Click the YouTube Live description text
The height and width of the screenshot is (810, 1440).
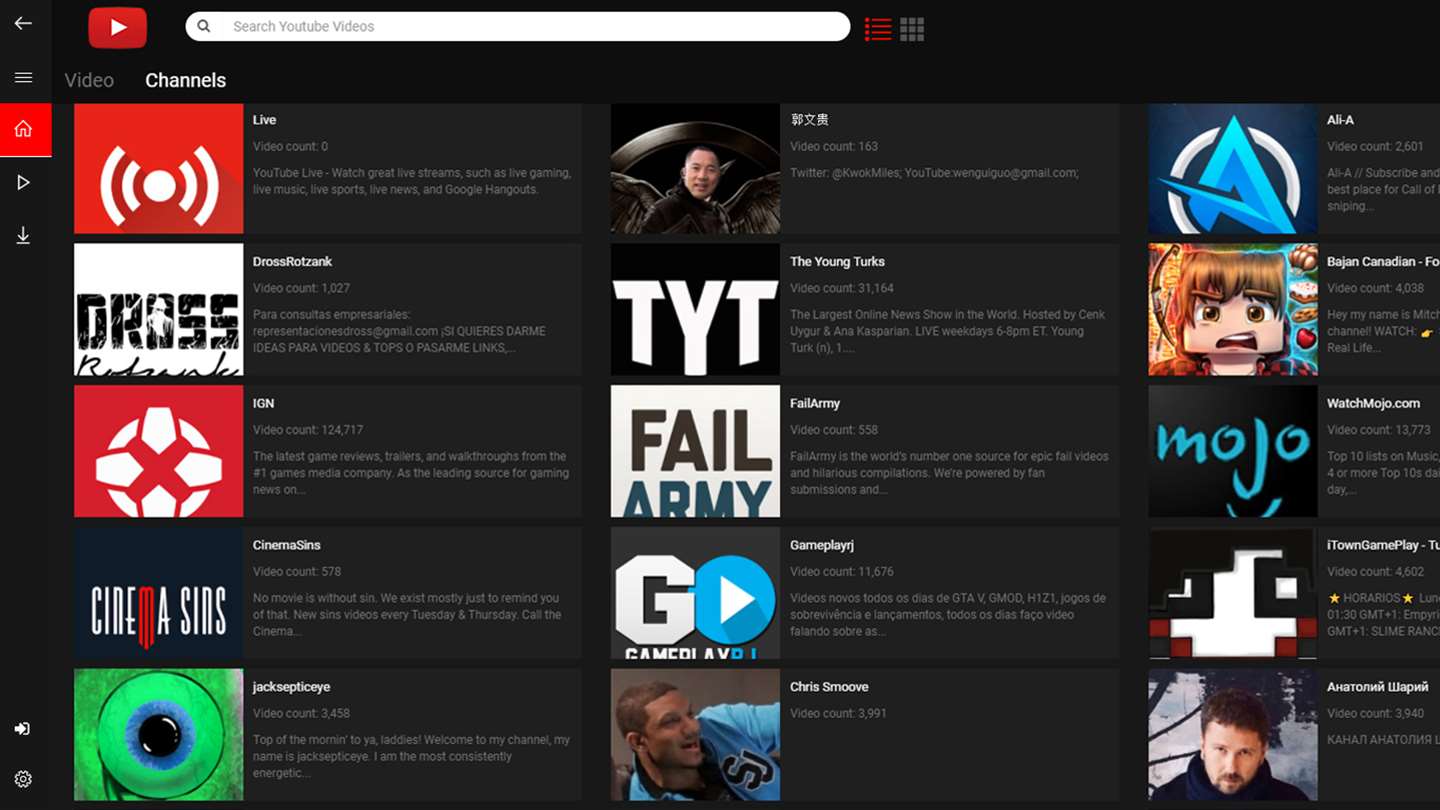coord(412,181)
